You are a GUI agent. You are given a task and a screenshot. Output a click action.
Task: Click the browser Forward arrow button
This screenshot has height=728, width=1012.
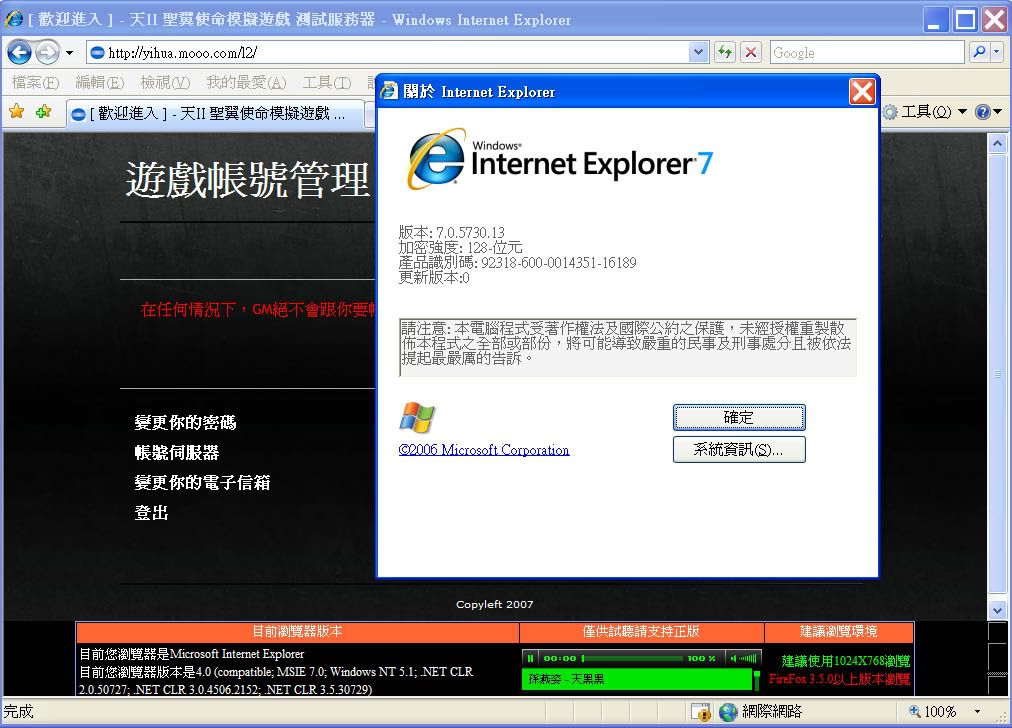click(x=47, y=52)
